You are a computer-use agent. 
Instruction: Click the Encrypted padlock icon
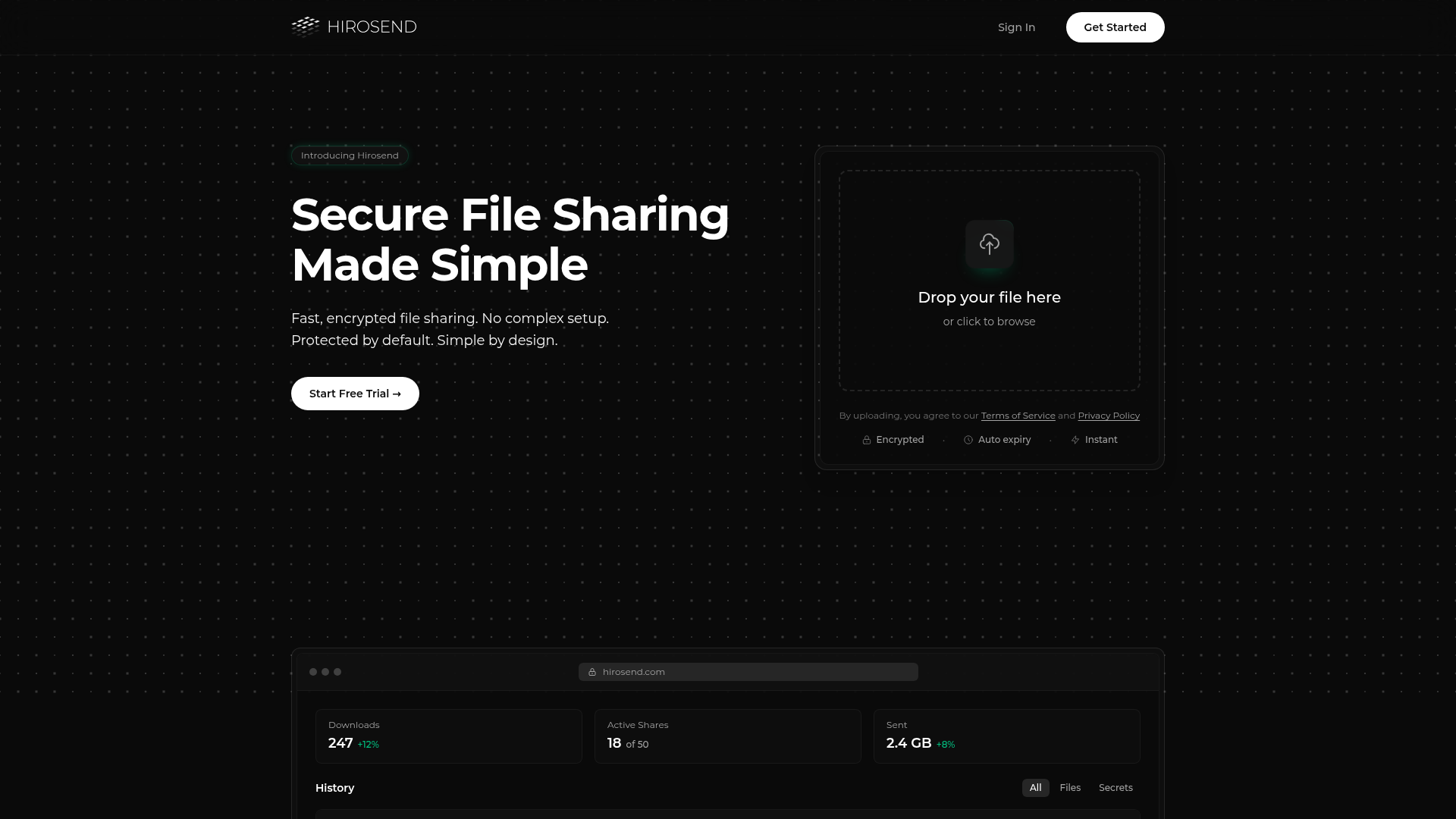[x=866, y=440]
